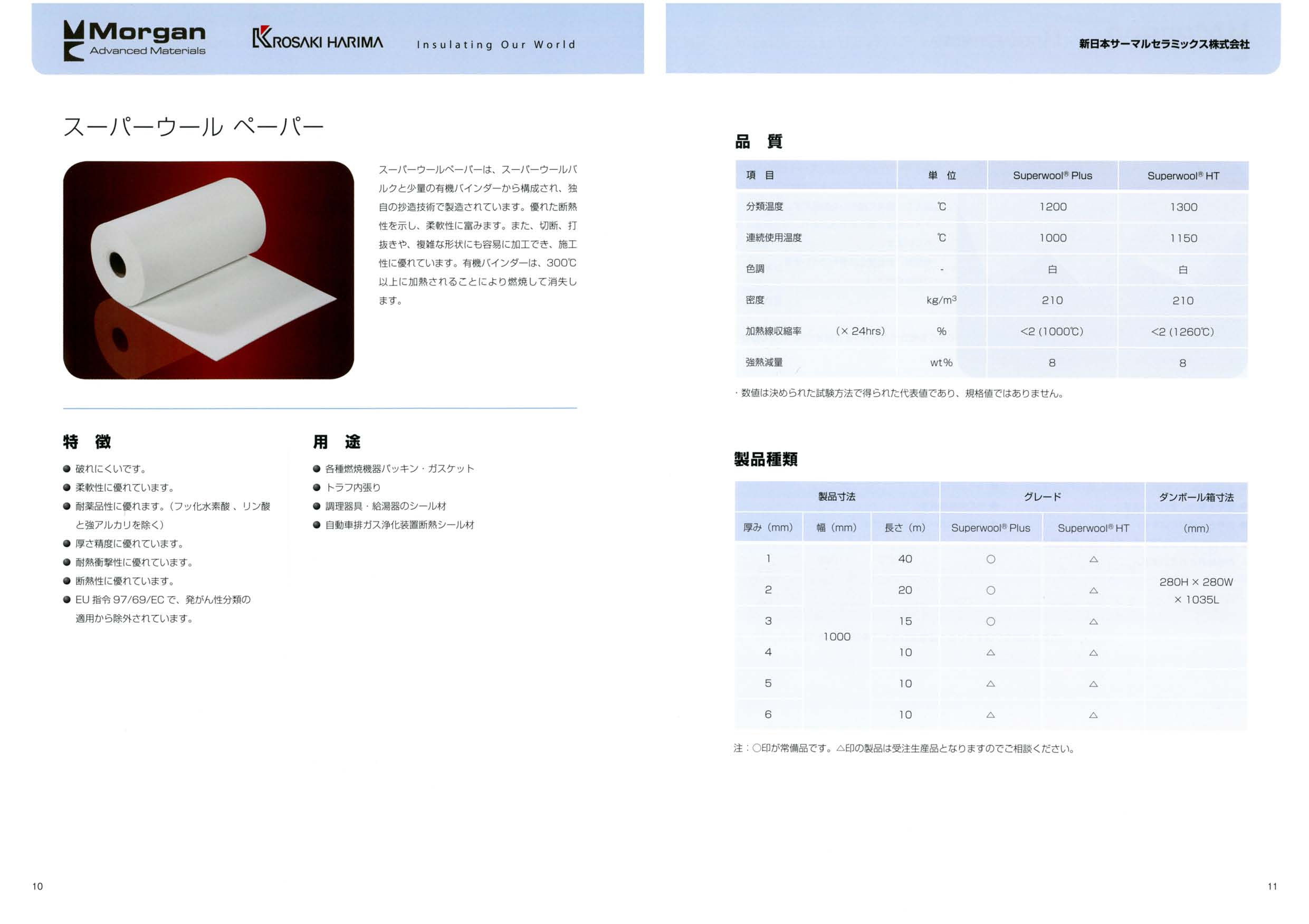Click the length value 40
The image size is (1309, 924).
(x=905, y=559)
